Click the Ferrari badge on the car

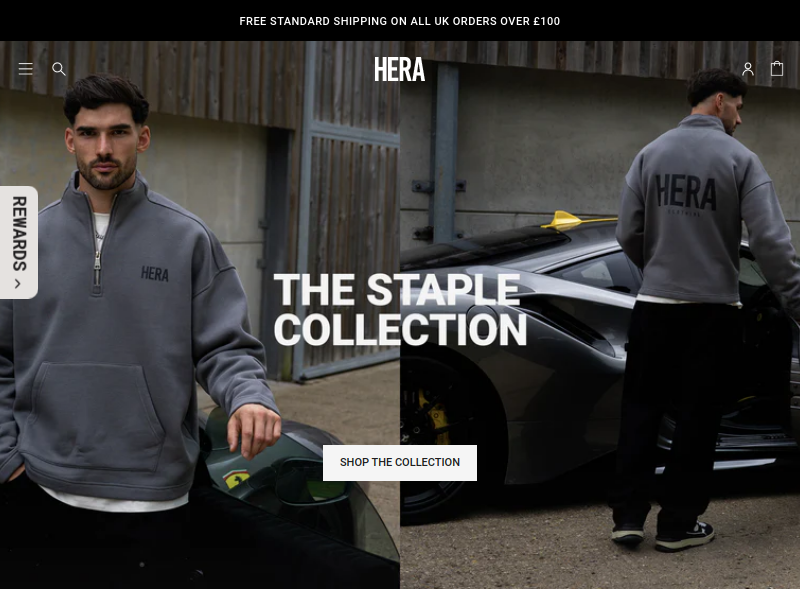236,478
